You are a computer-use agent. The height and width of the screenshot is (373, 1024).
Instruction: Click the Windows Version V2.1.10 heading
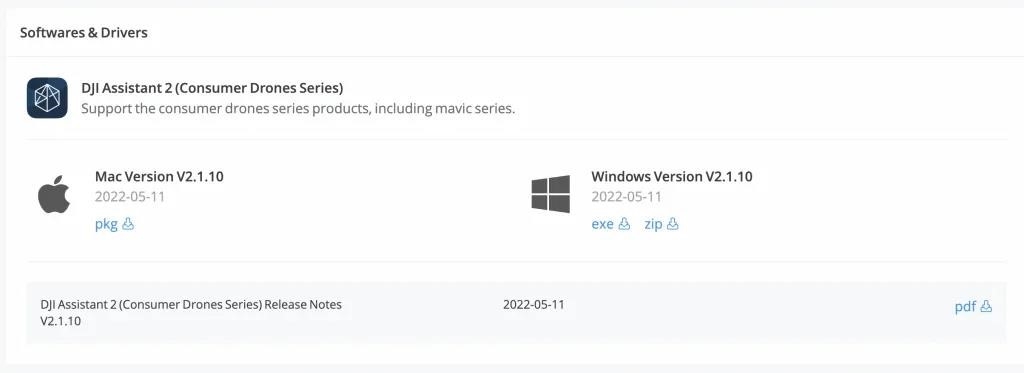[672, 176]
